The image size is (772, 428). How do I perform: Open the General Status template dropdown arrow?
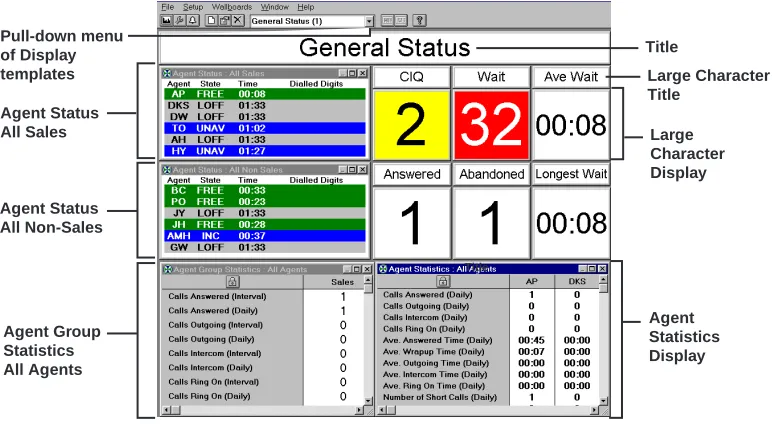369,21
